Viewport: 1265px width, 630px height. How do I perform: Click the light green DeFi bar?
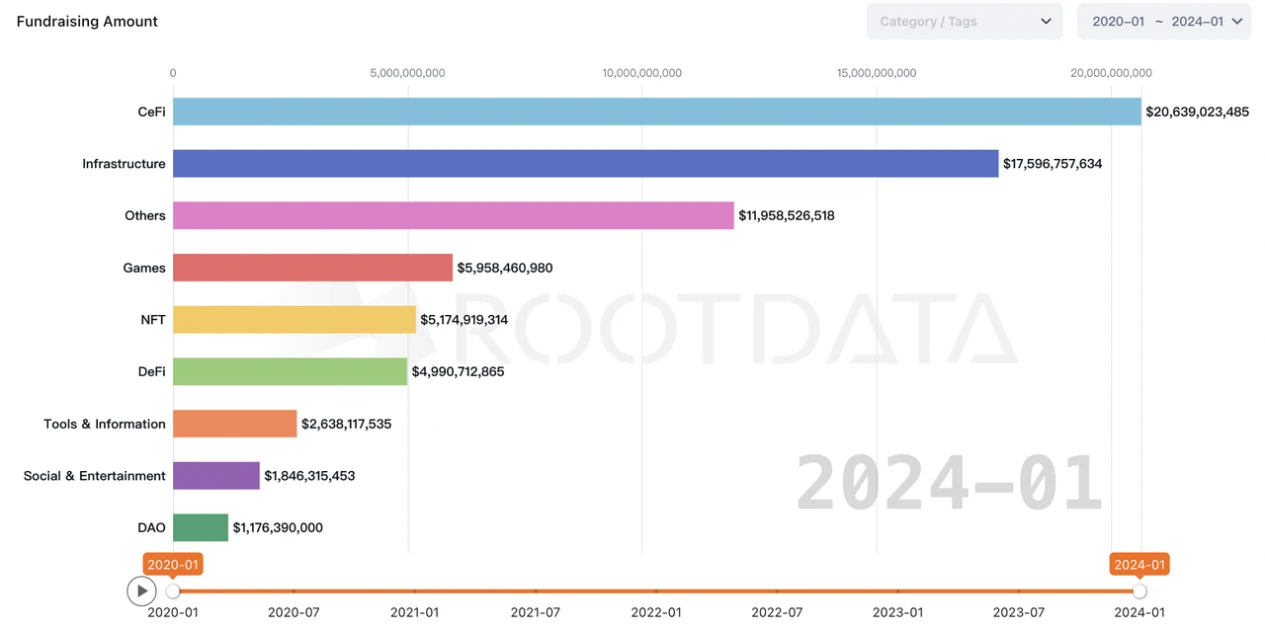coord(290,371)
